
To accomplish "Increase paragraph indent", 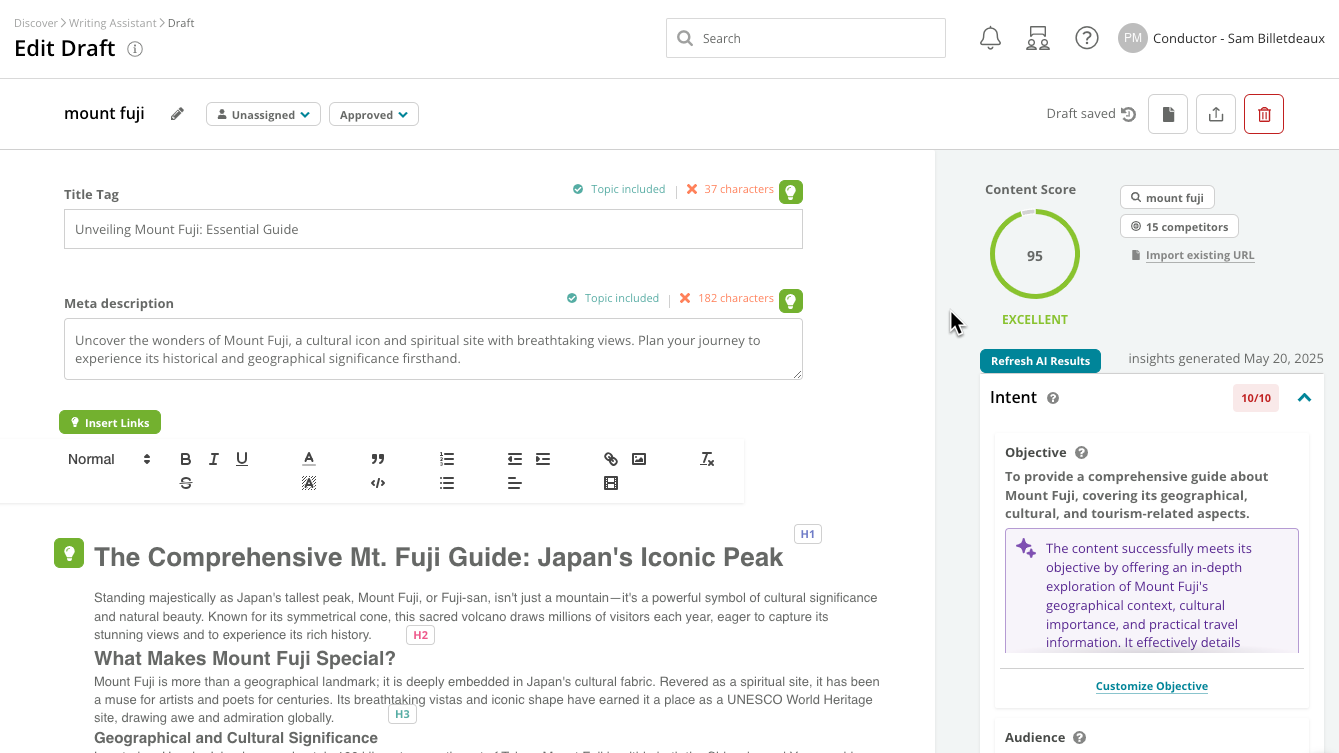I will (543, 459).
